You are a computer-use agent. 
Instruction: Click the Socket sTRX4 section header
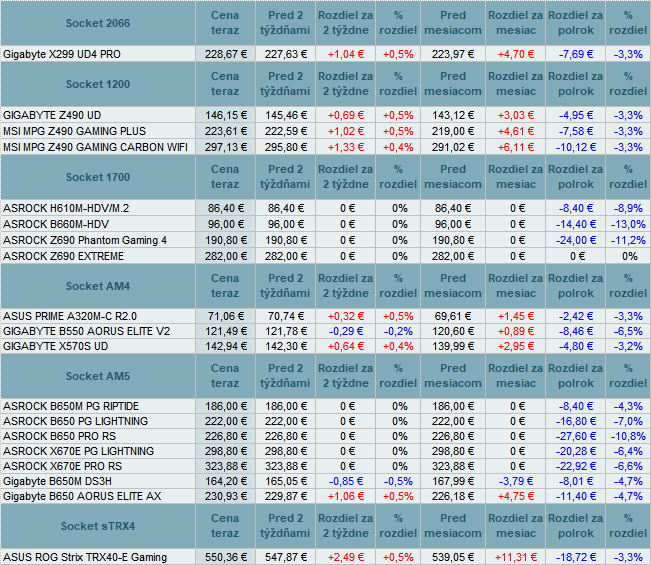pos(98,526)
